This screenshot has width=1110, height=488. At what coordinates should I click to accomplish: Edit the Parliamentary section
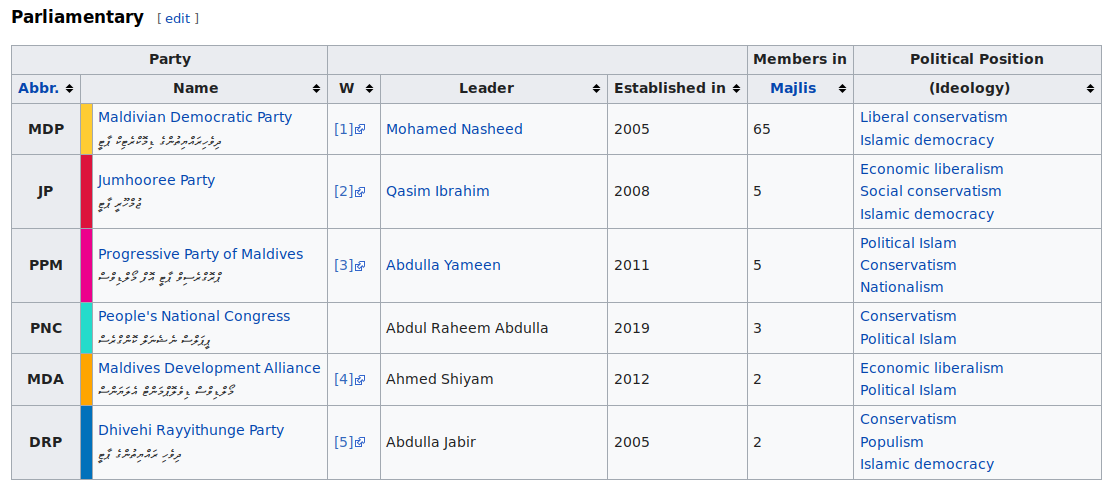(x=178, y=18)
